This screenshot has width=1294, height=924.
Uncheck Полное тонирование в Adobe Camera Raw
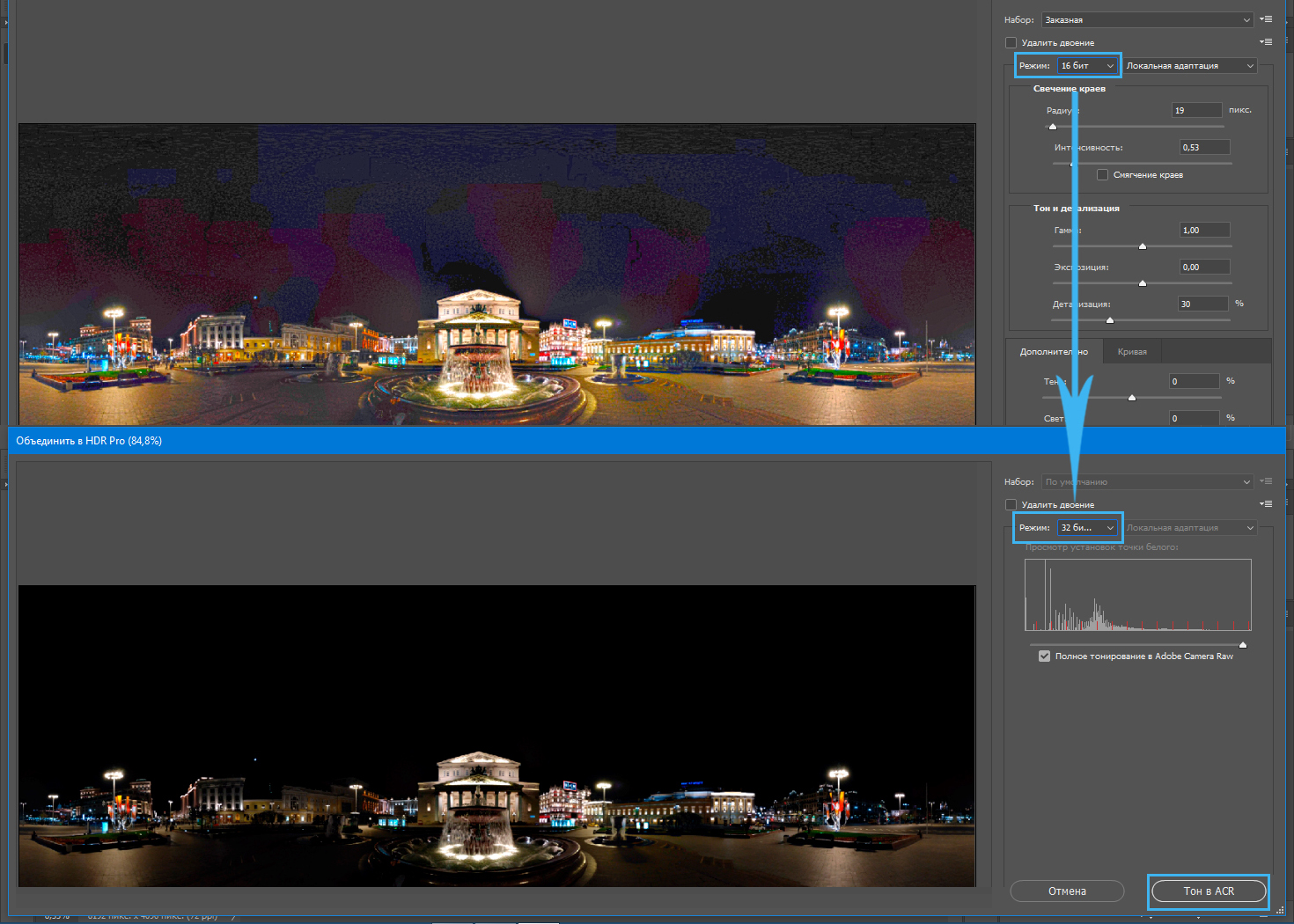[x=1044, y=656]
